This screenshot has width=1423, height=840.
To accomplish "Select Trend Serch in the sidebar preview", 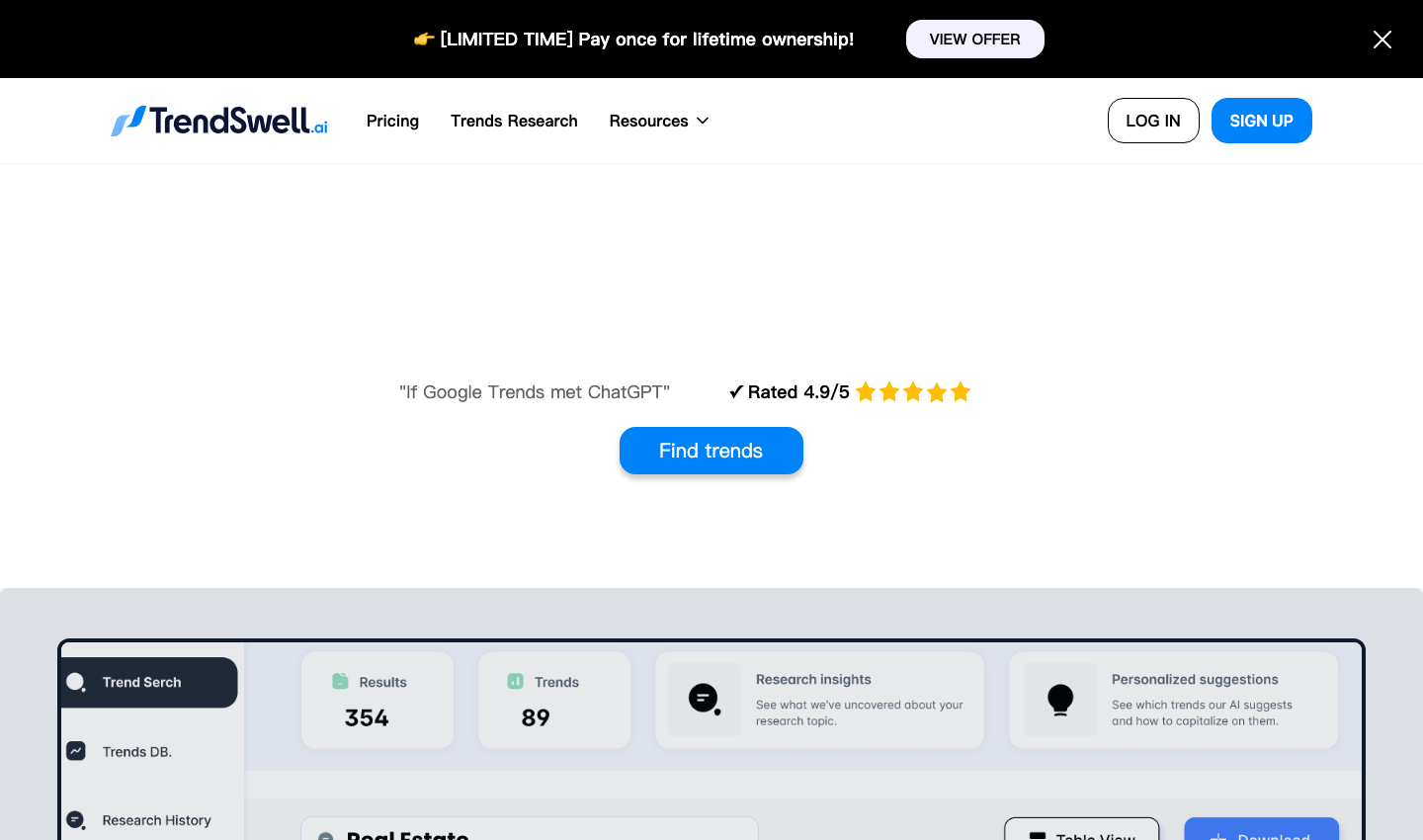I will tap(149, 683).
